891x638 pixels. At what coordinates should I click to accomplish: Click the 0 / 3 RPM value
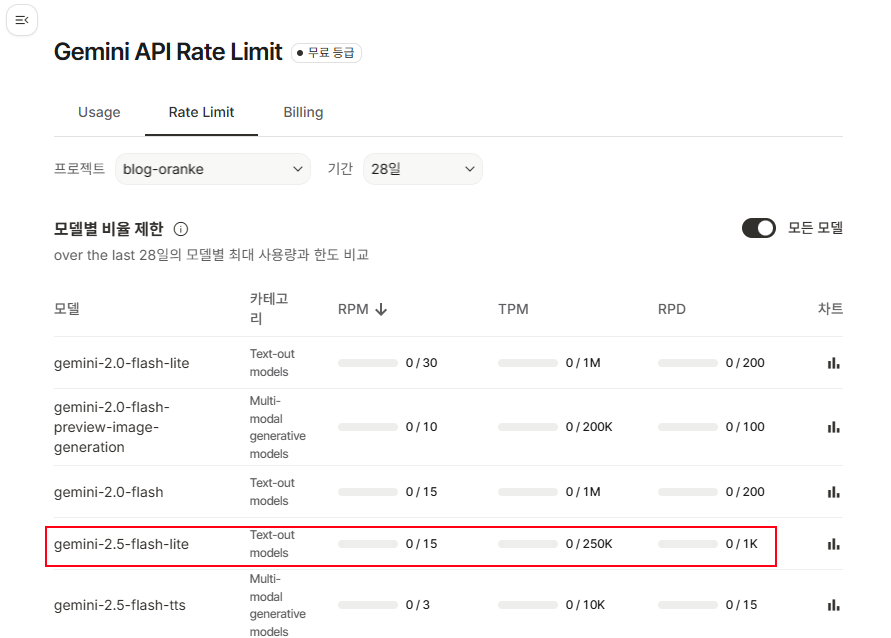pyautogui.click(x=418, y=605)
